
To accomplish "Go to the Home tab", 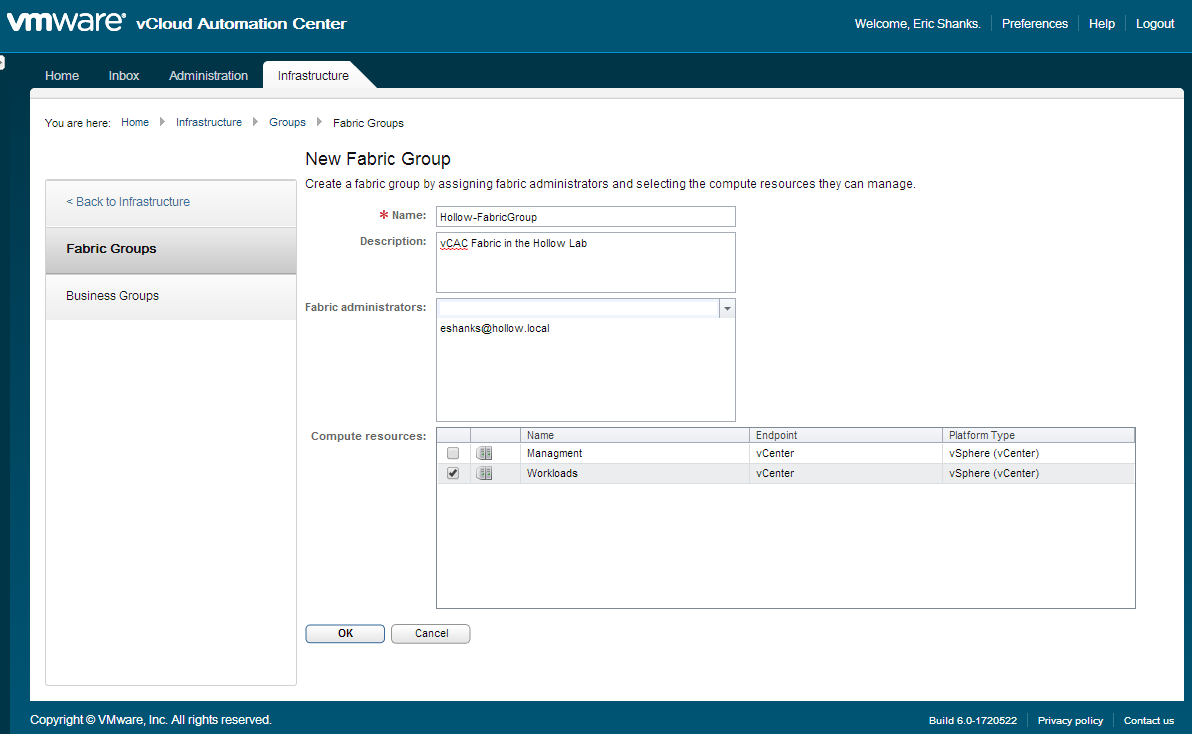I will [x=62, y=76].
